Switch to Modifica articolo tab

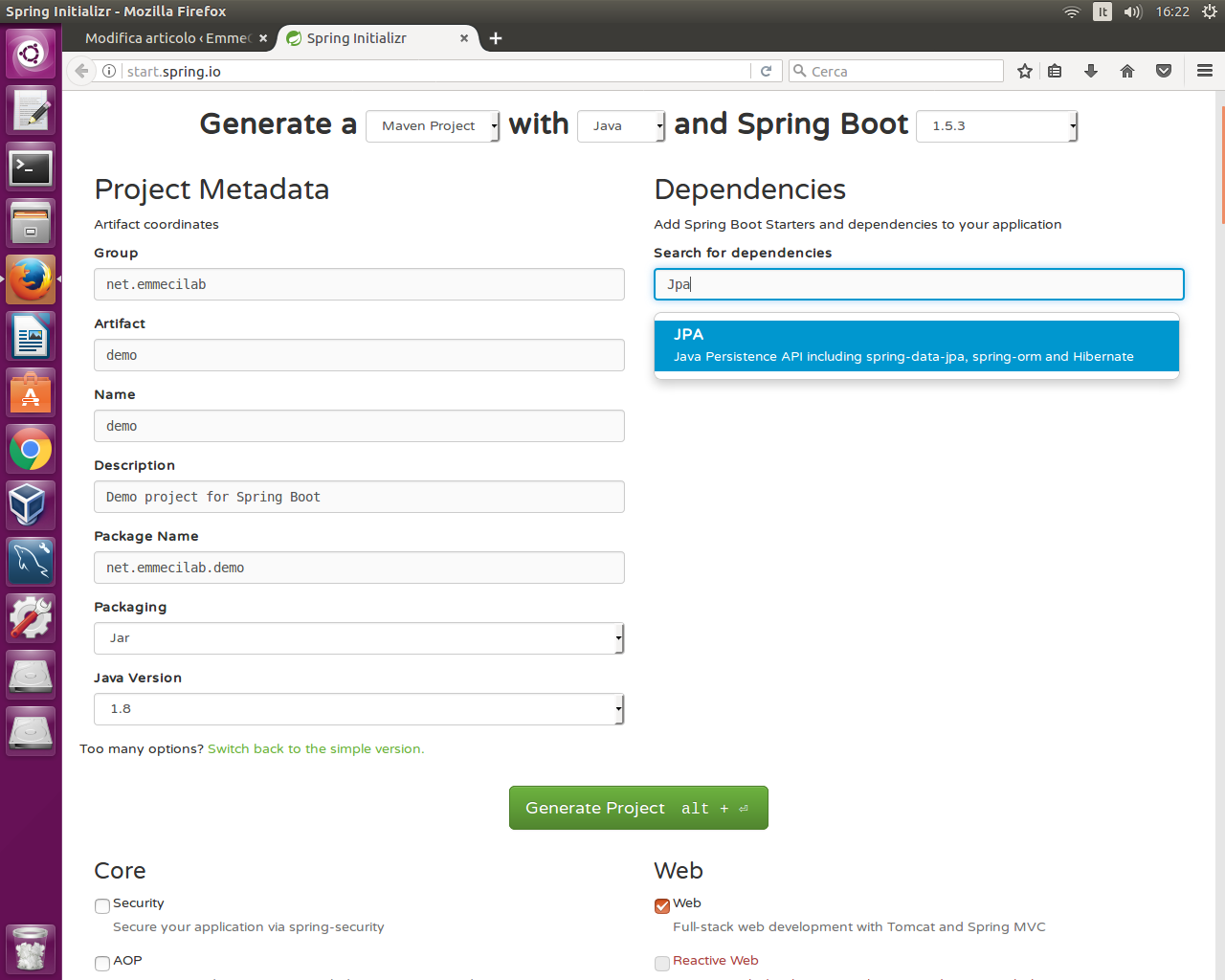pyautogui.click(x=167, y=38)
